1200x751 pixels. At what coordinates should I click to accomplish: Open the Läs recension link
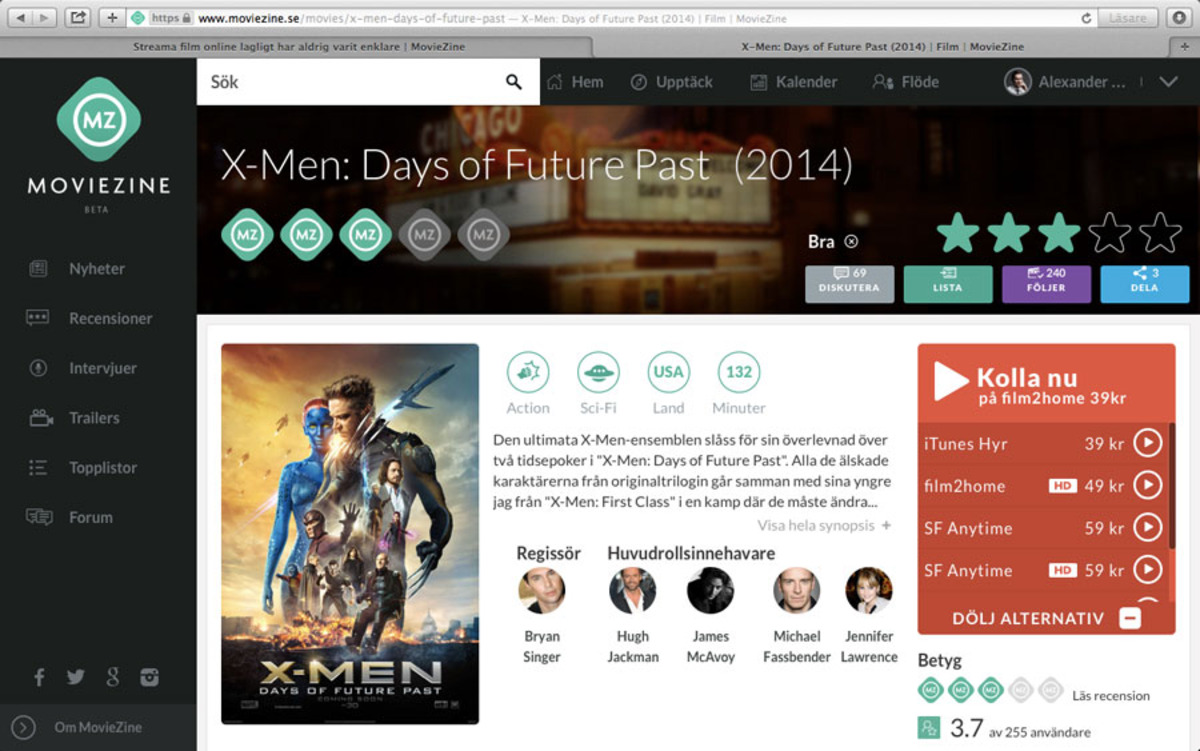click(1110, 695)
